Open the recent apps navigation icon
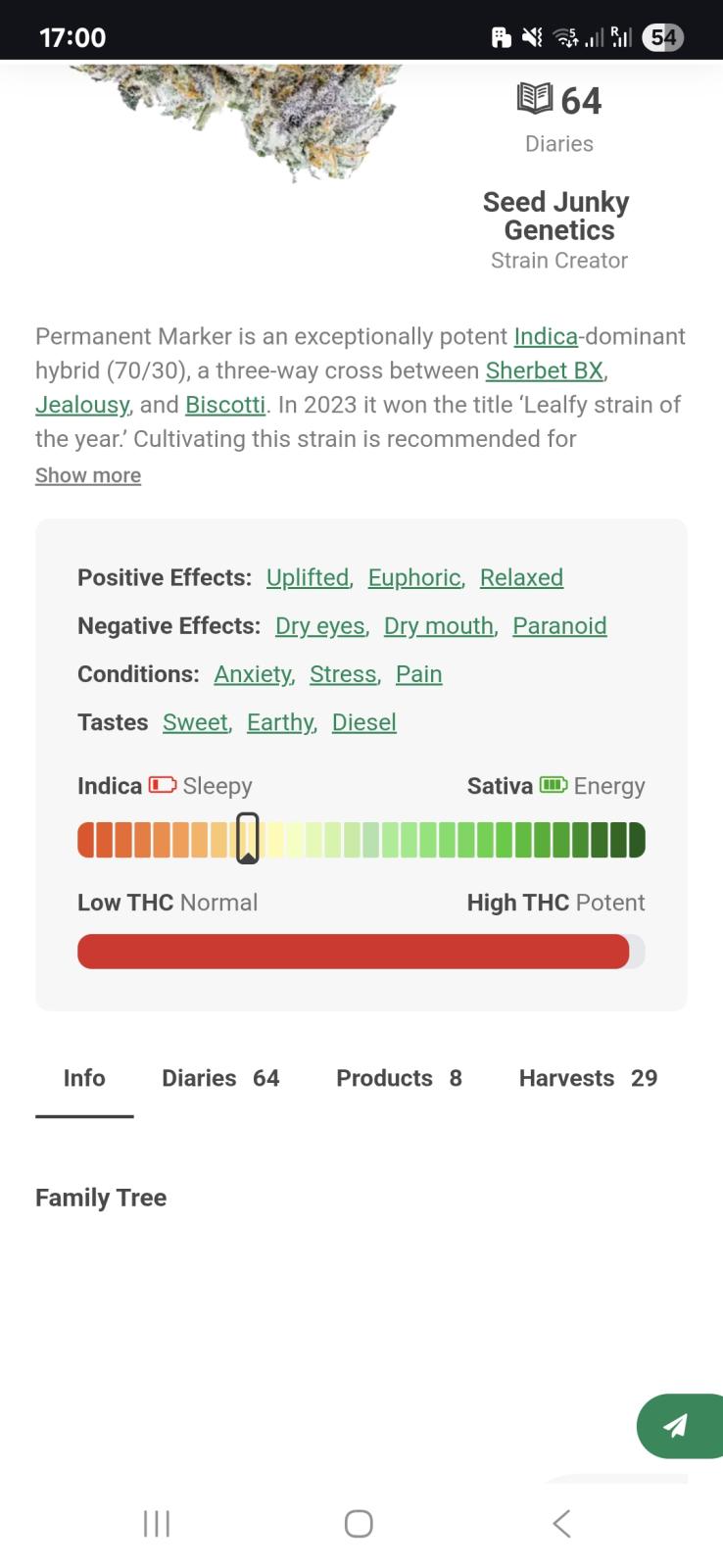Viewport: 723px width, 1568px height. tap(157, 1523)
